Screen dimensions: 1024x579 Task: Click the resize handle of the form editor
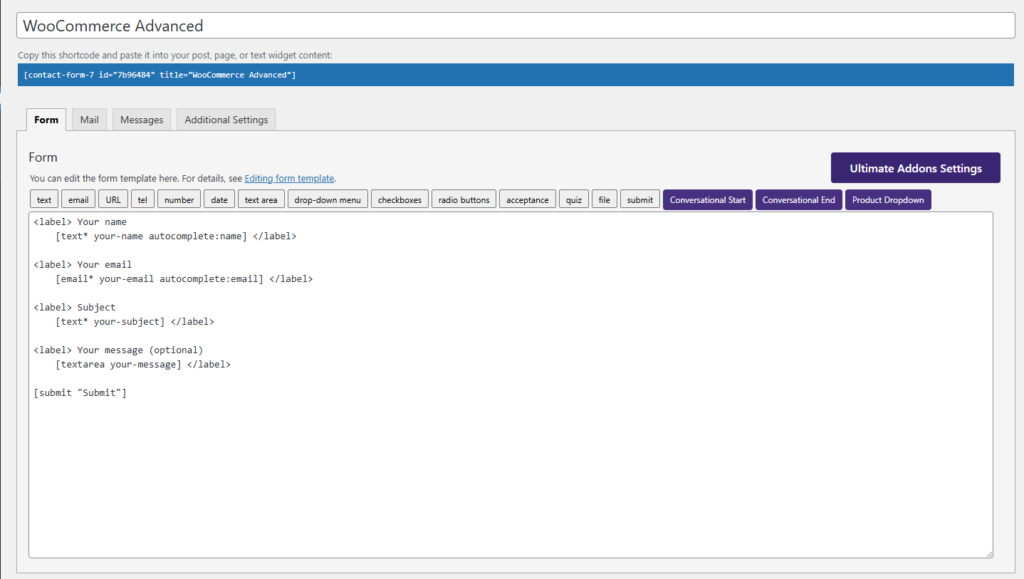click(989, 554)
